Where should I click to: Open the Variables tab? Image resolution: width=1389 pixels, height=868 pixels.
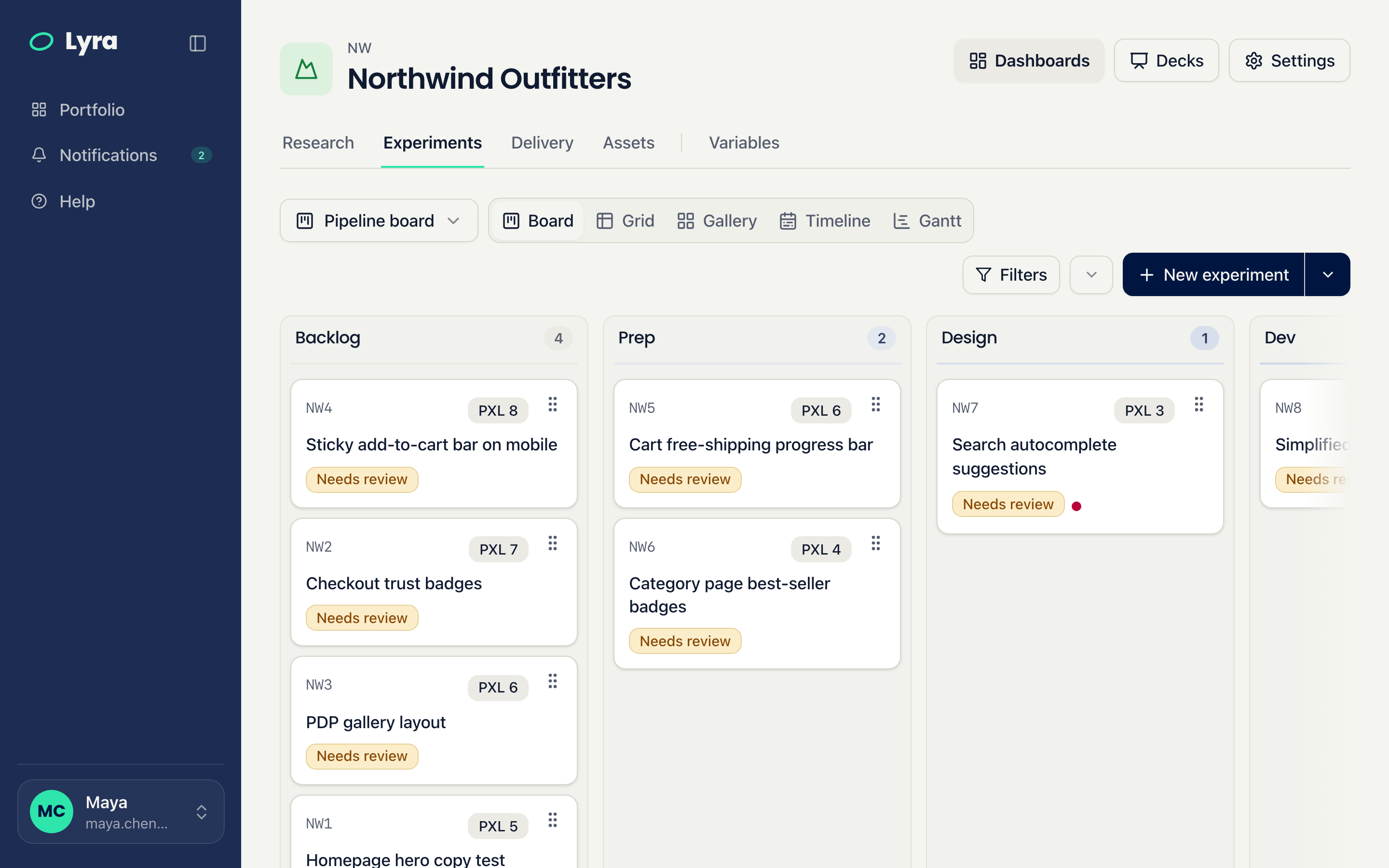click(744, 142)
